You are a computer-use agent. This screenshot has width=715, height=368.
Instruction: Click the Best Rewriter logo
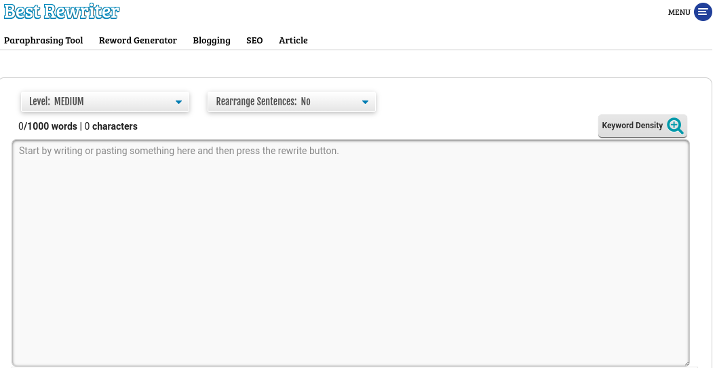click(62, 12)
